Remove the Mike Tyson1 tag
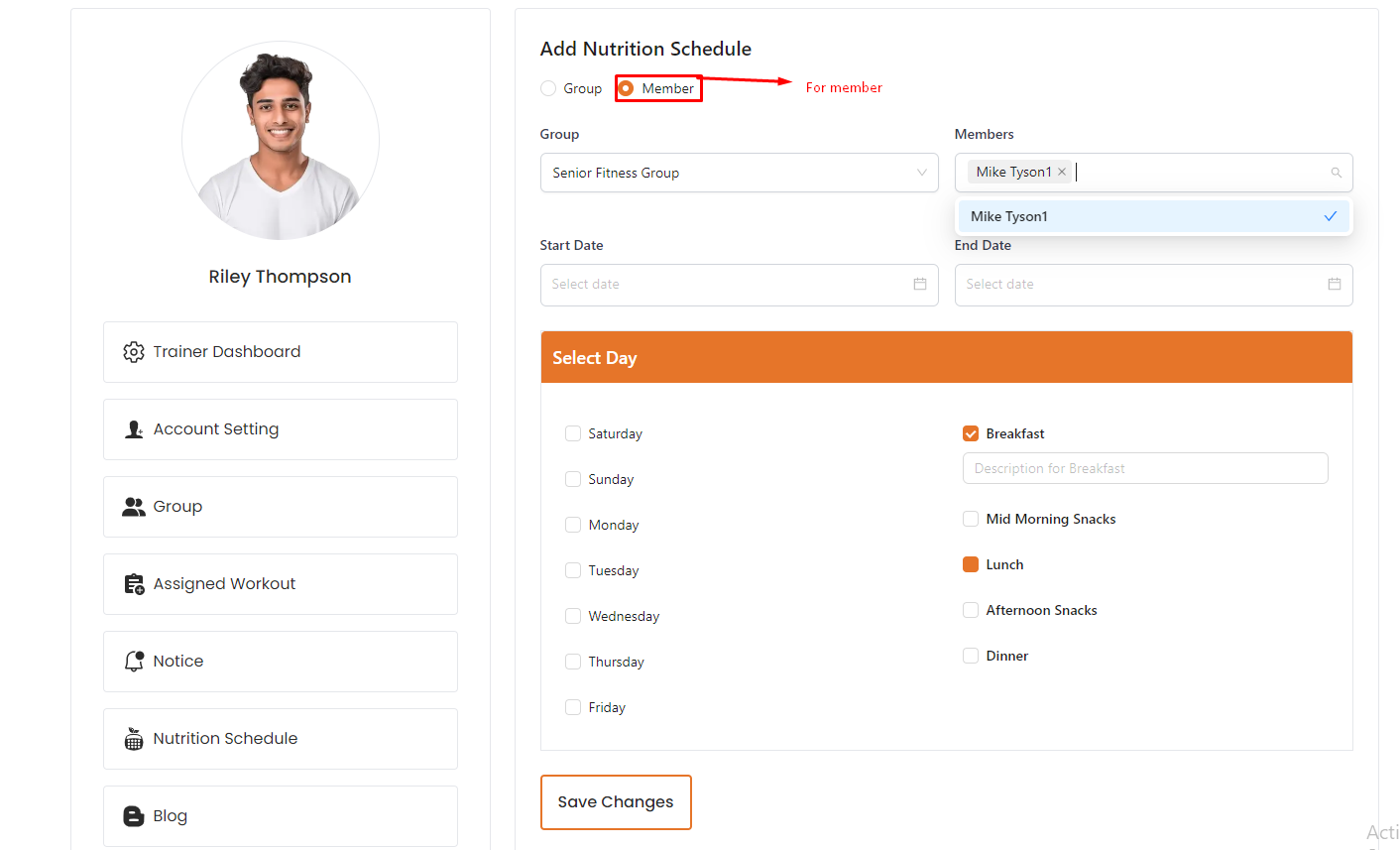The width and height of the screenshot is (1400, 850). click(x=1062, y=172)
